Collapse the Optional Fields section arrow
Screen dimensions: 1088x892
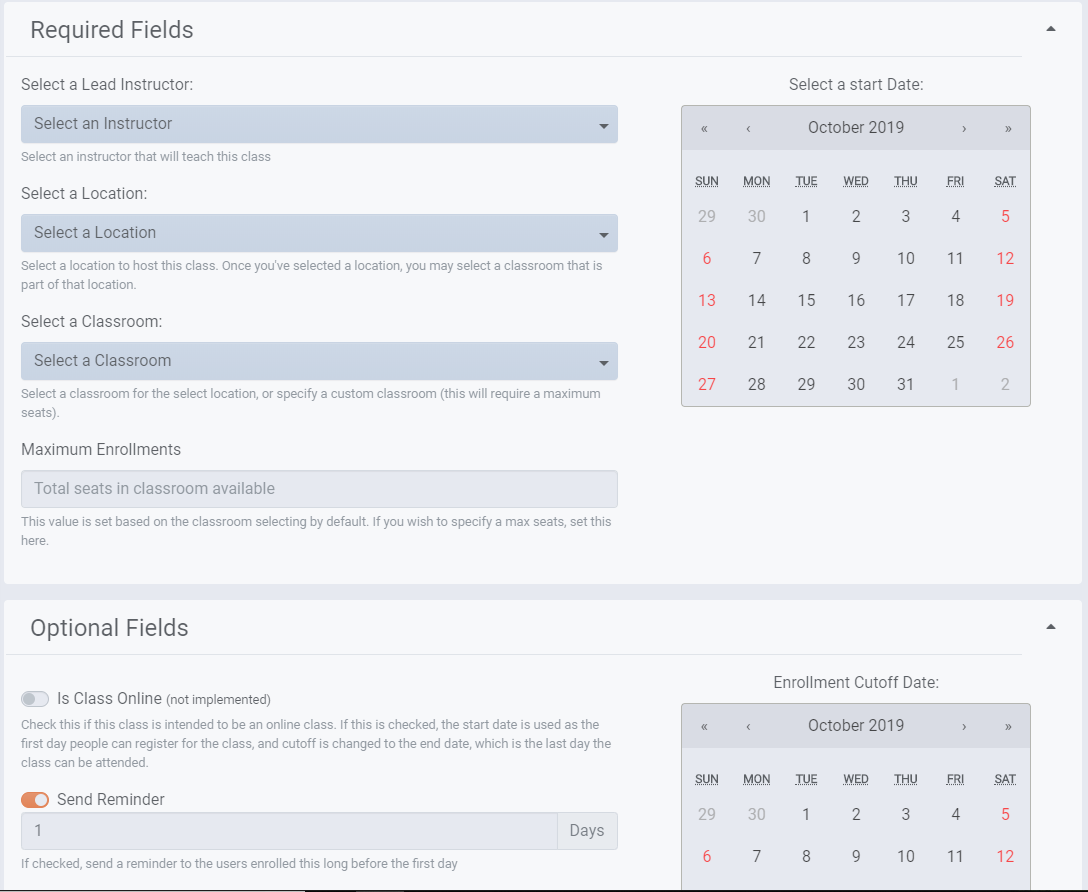1051,627
